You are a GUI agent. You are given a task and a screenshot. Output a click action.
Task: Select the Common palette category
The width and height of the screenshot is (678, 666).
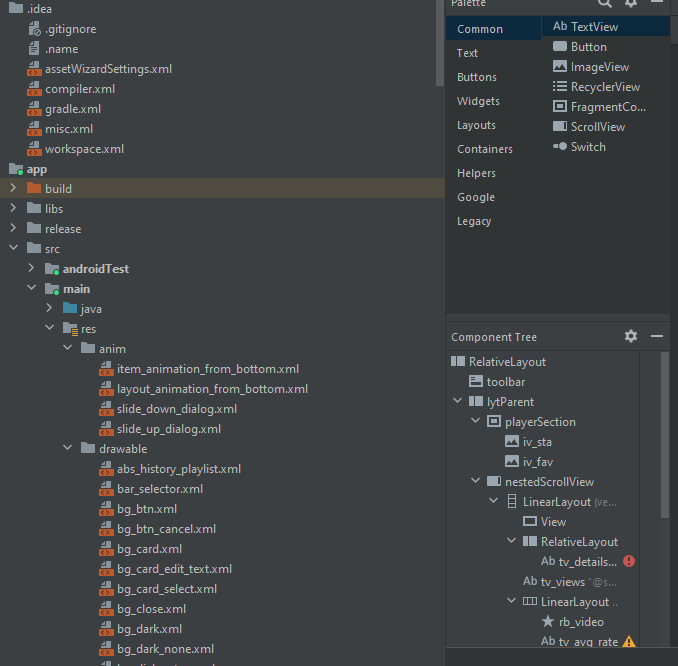(x=493, y=29)
